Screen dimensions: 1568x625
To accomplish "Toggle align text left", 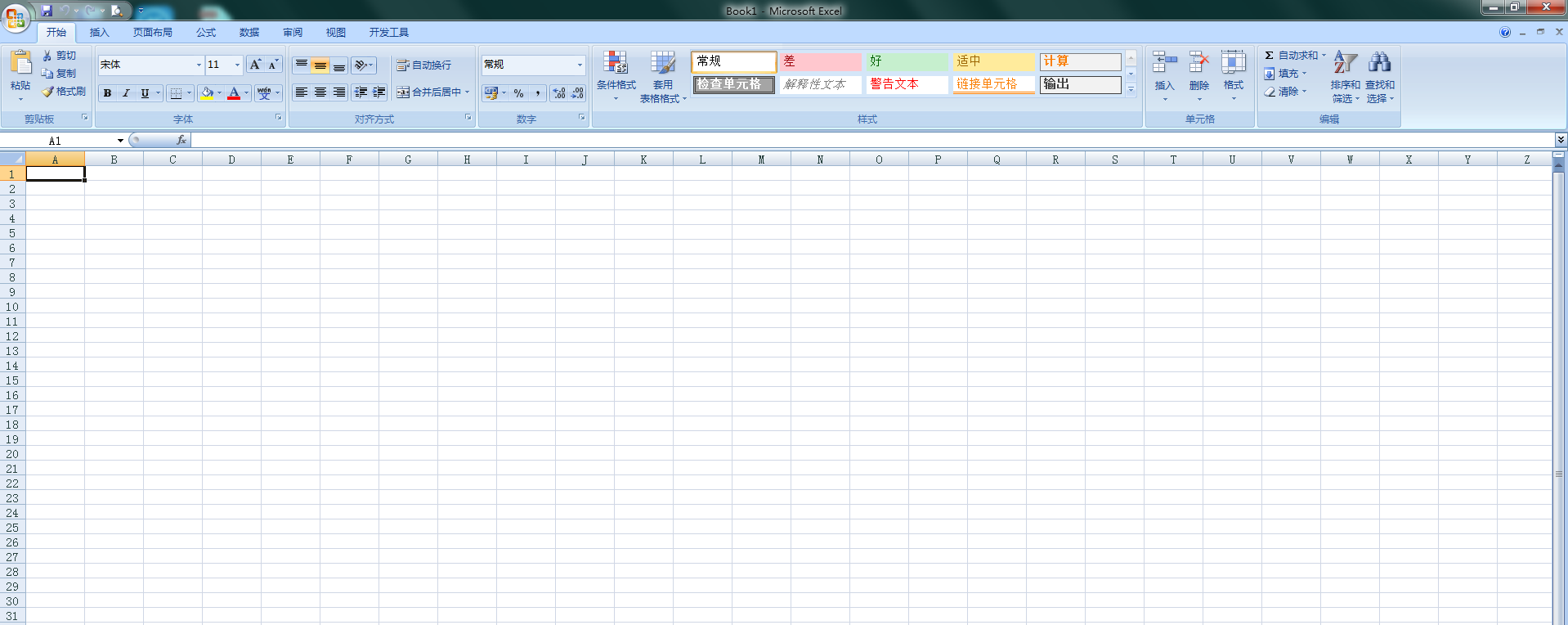I will (x=302, y=92).
